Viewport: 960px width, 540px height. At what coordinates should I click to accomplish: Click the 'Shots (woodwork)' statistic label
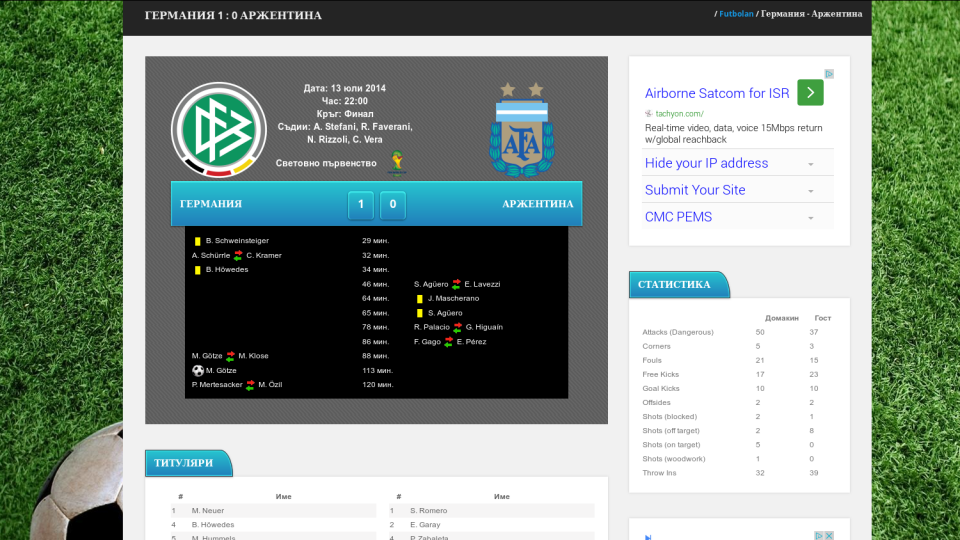coord(673,459)
